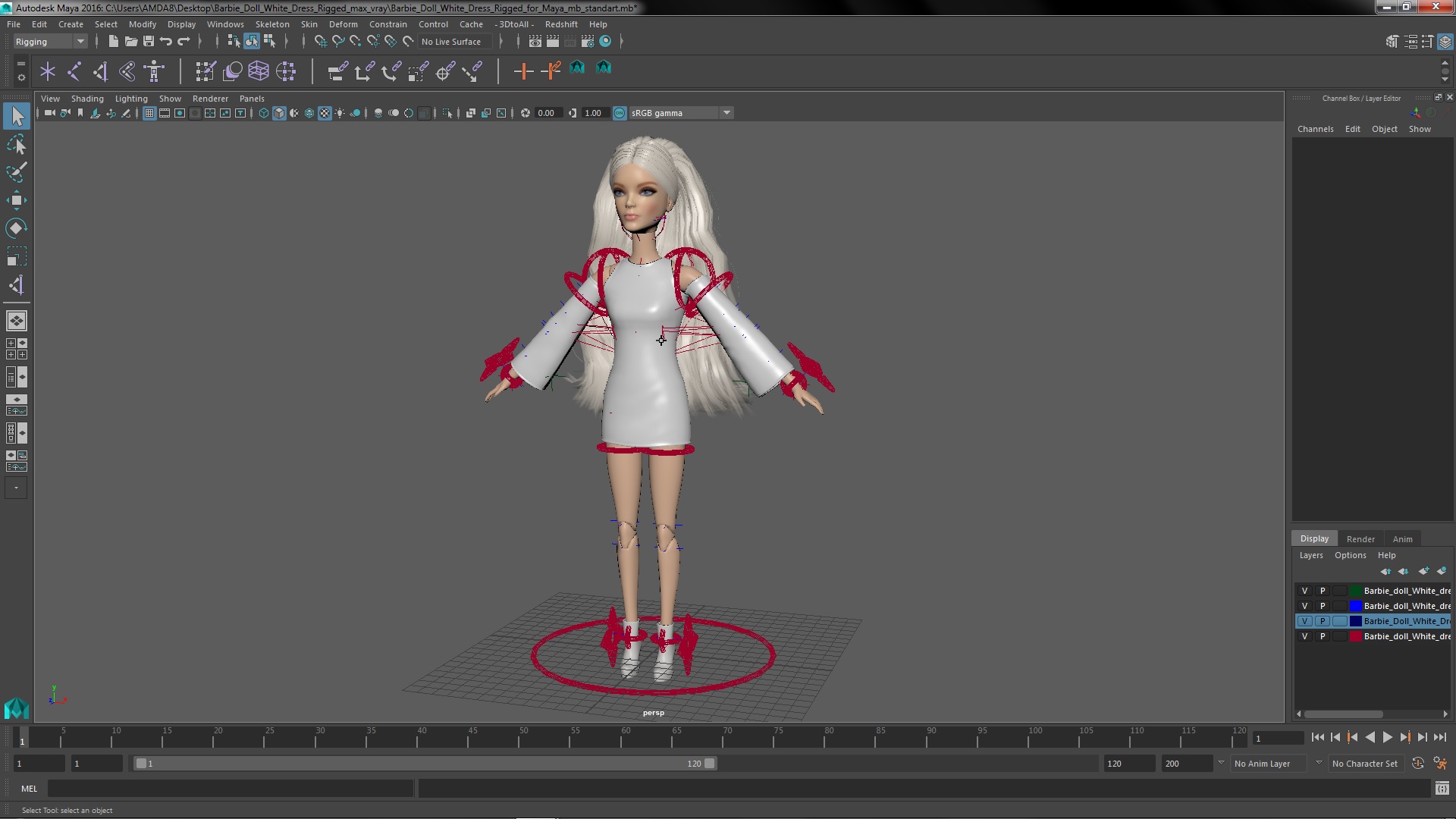Open the Redshift menu

561,24
